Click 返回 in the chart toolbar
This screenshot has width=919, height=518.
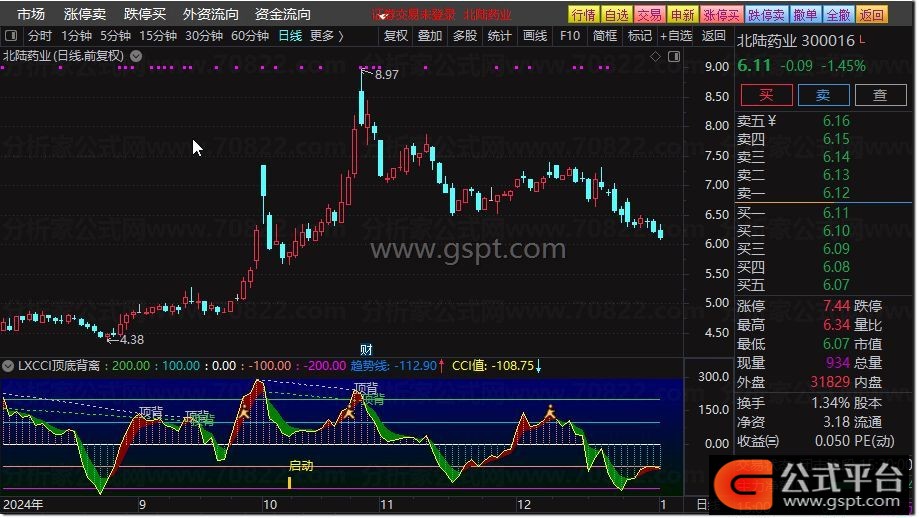tap(713, 36)
